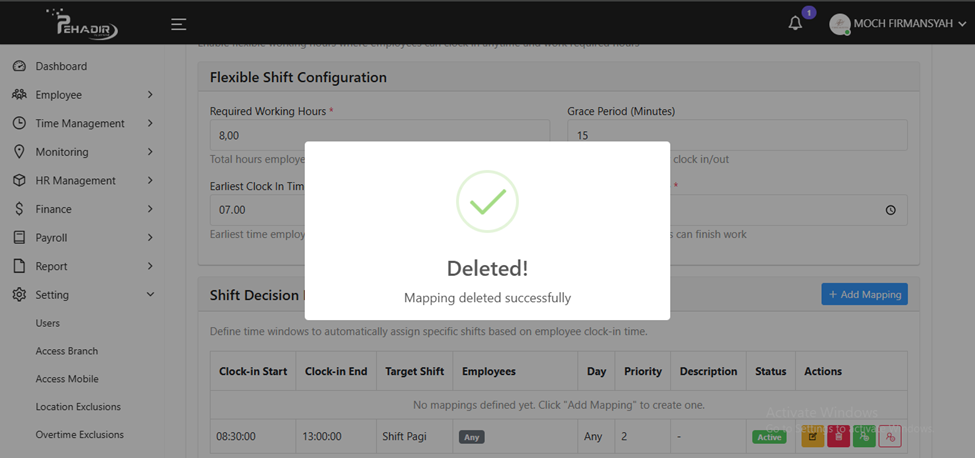The height and width of the screenshot is (458, 975).
Task: Click the success checkmark icon in dialog
Action: (488, 201)
